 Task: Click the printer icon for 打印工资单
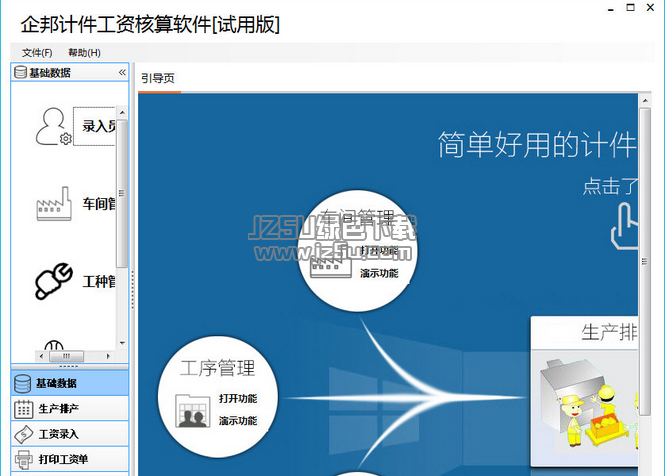click(x=23, y=459)
